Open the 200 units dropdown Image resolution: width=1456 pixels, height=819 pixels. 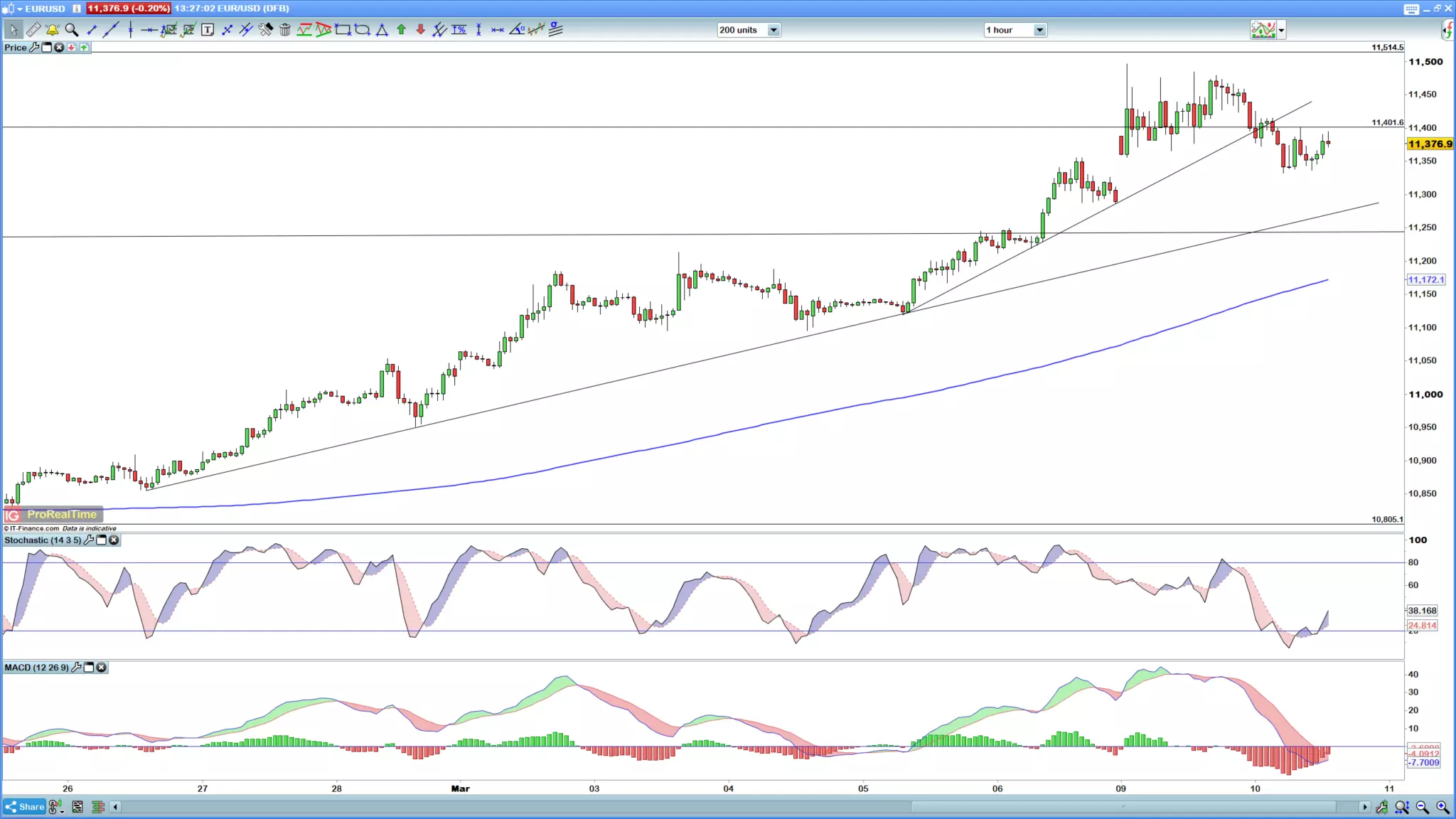(749, 30)
